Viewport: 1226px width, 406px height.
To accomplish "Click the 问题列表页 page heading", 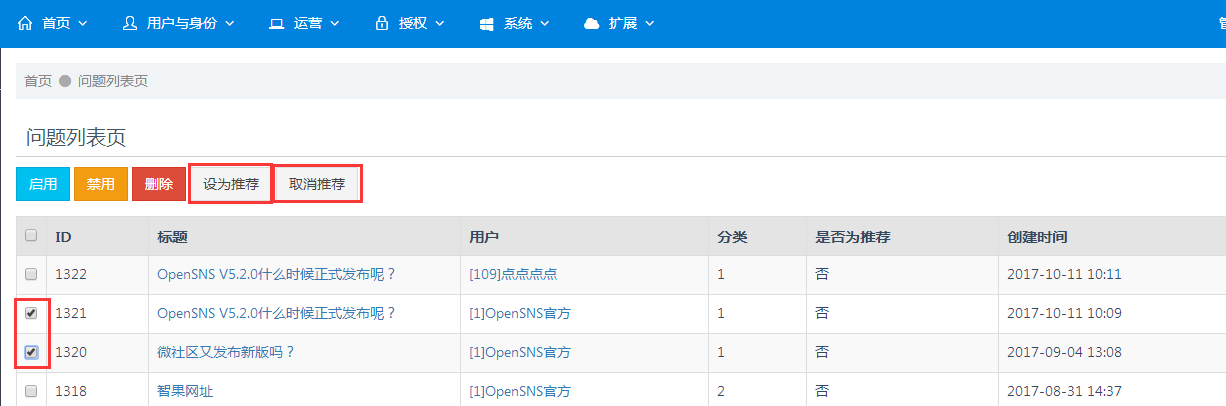I will click(76, 138).
